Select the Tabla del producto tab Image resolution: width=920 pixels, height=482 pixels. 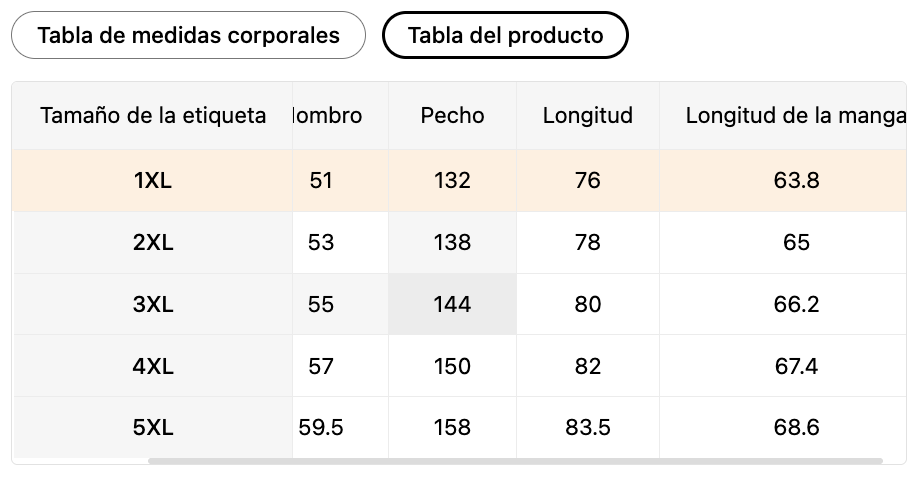(505, 35)
